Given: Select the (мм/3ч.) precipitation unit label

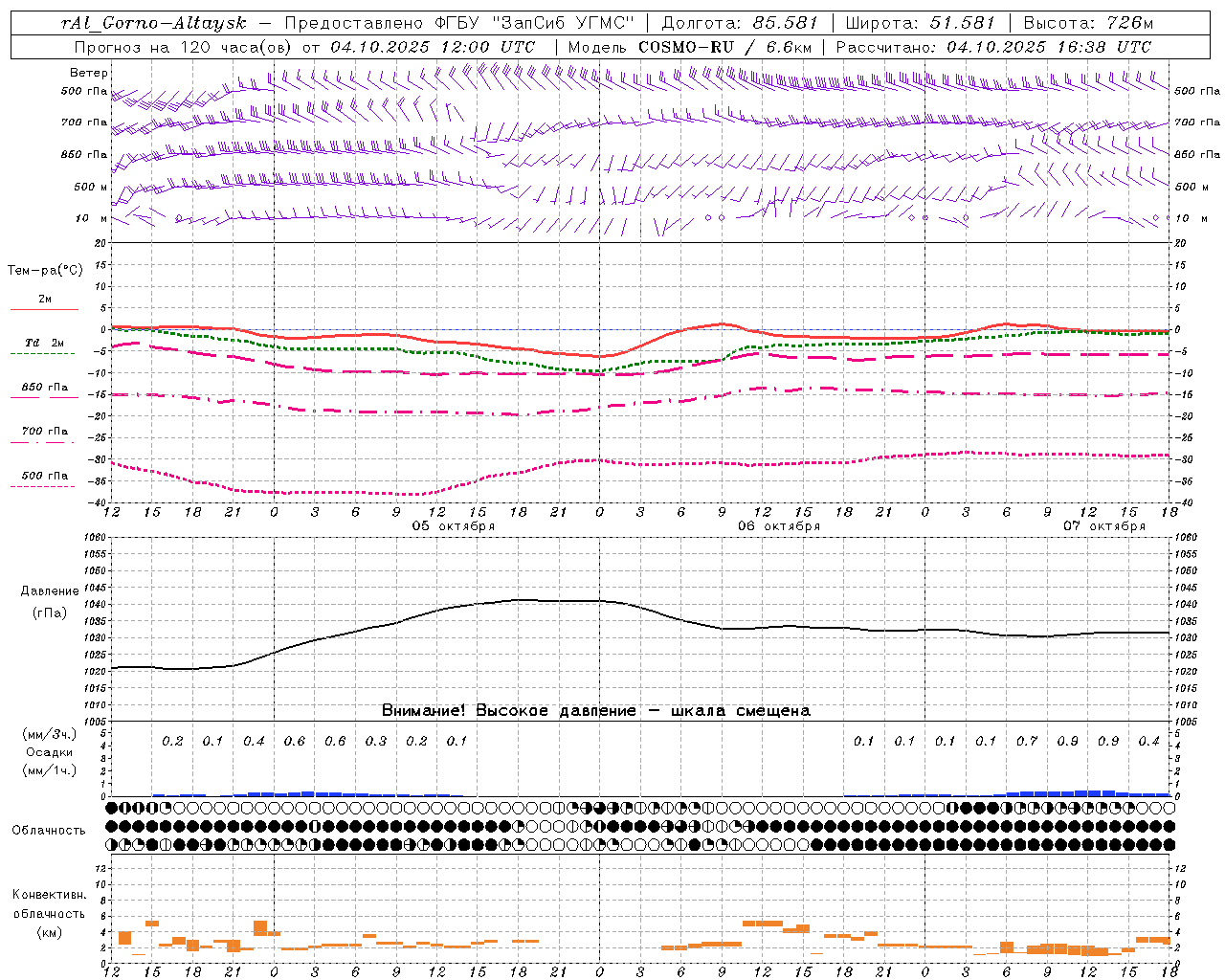Looking at the screenshot, I should tap(49, 734).
